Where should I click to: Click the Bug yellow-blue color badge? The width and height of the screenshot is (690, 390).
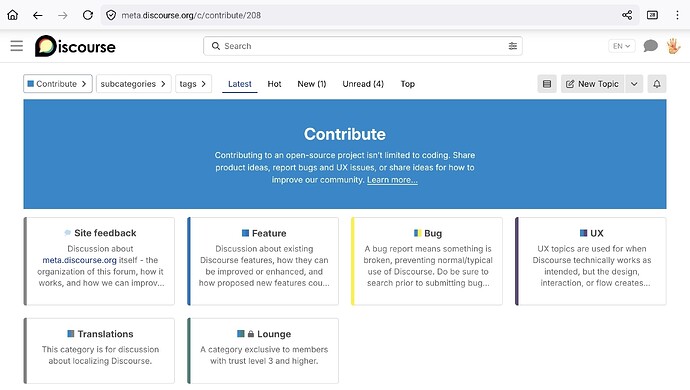pos(418,233)
